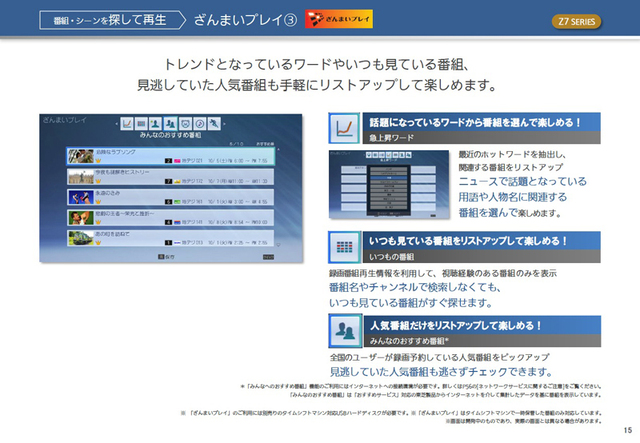Click crown icon in 永遠のきみ row
The width and height of the screenshot is (640, 443).
pos(98,201)
